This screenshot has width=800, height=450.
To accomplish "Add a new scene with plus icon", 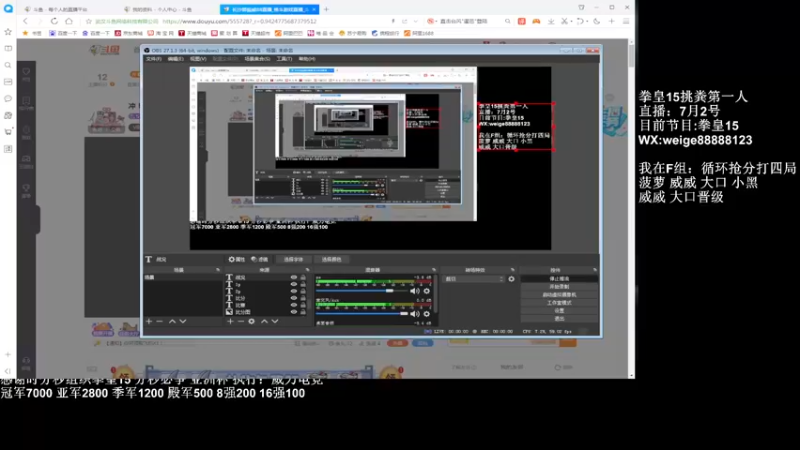I will 149,321.
